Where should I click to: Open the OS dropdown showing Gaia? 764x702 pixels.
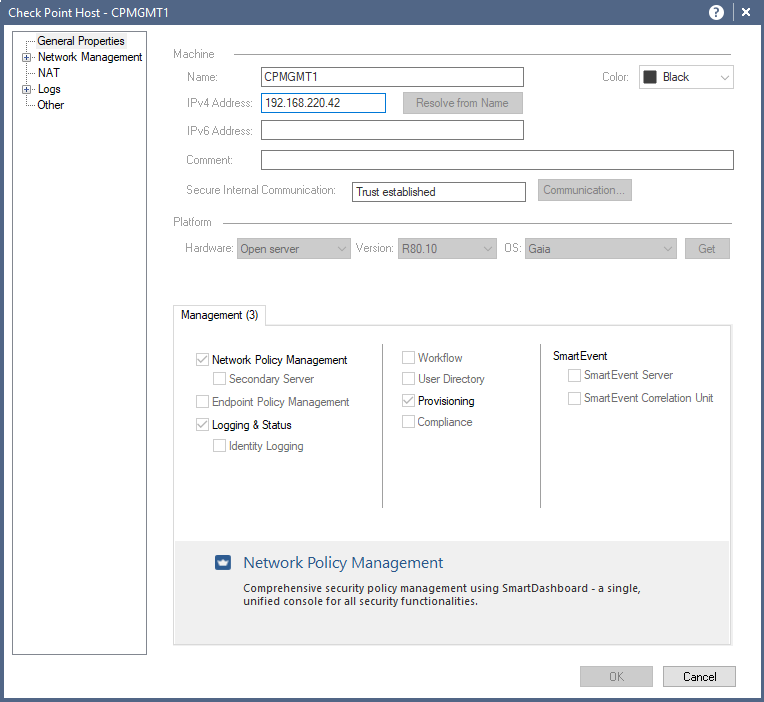601,248
